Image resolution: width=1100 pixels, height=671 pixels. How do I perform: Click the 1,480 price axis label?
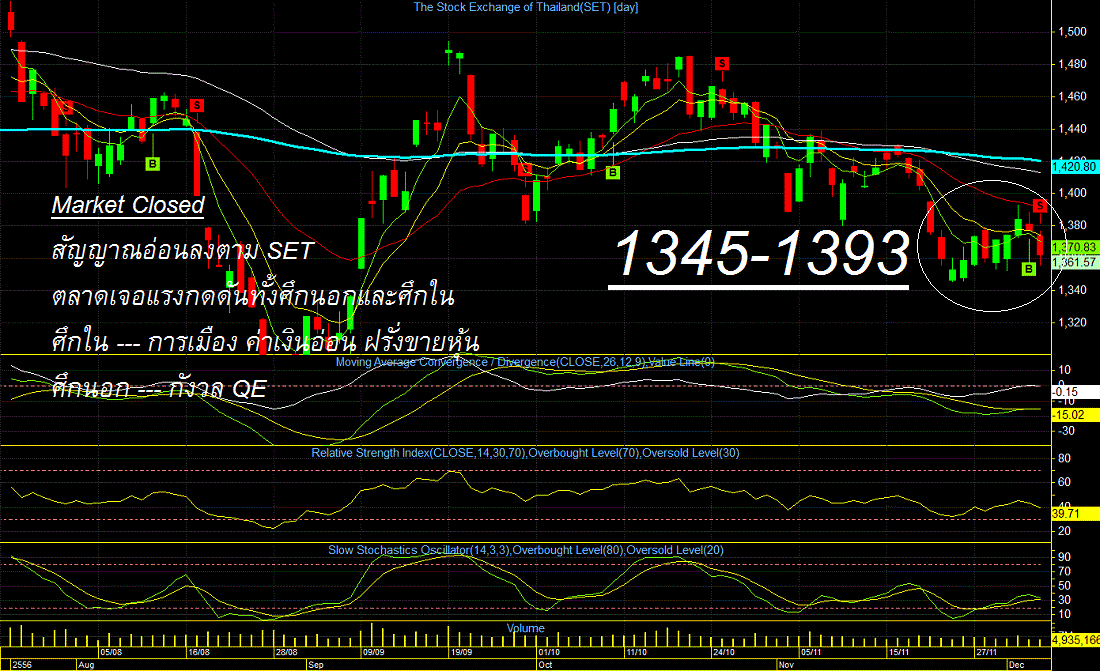coord(1073,64)
